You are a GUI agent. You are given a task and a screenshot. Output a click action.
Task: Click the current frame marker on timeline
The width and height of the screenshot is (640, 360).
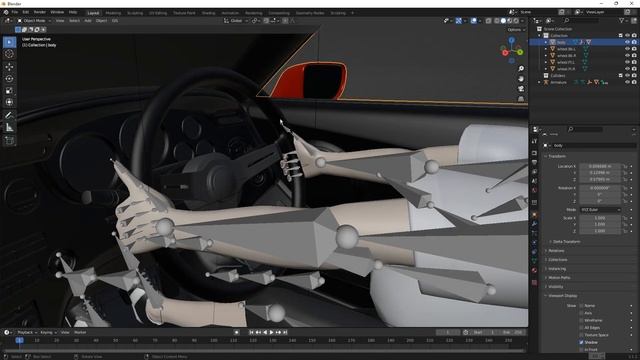pos(19,340)
